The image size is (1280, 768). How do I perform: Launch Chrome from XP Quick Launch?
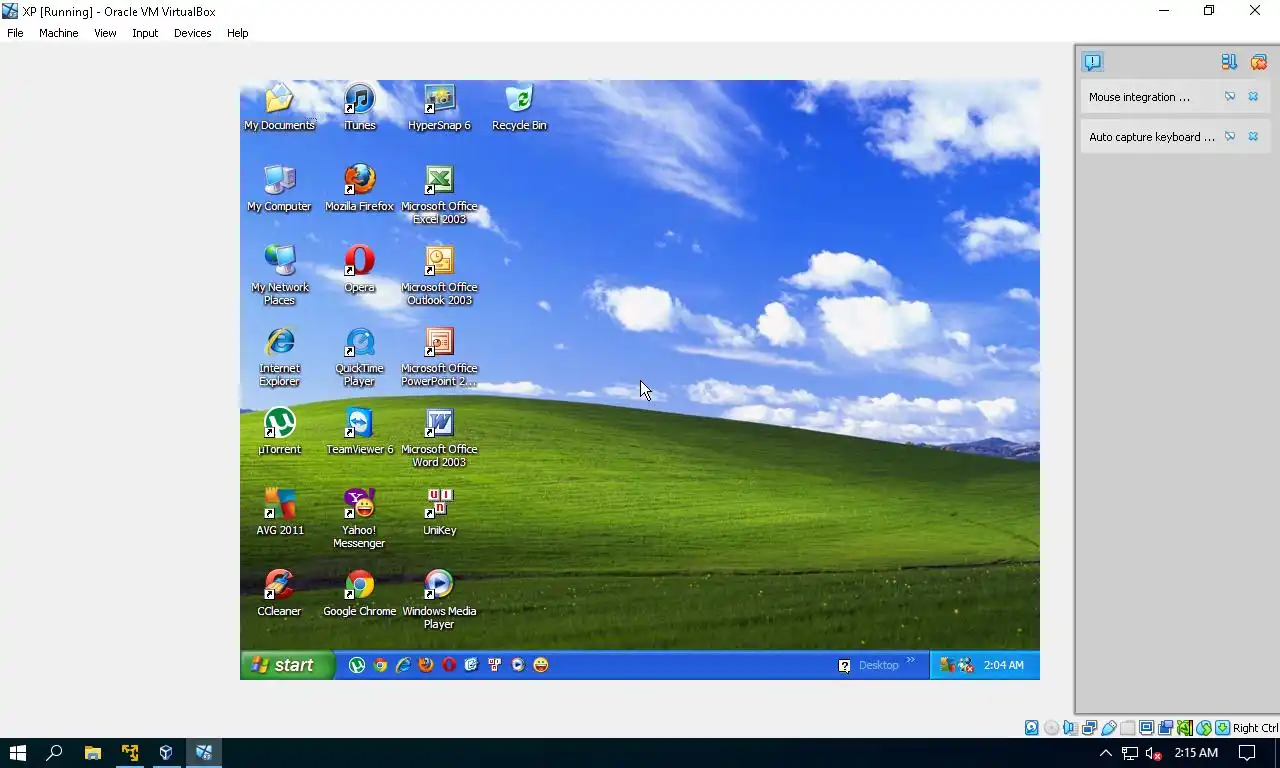[x=380, y=665]
